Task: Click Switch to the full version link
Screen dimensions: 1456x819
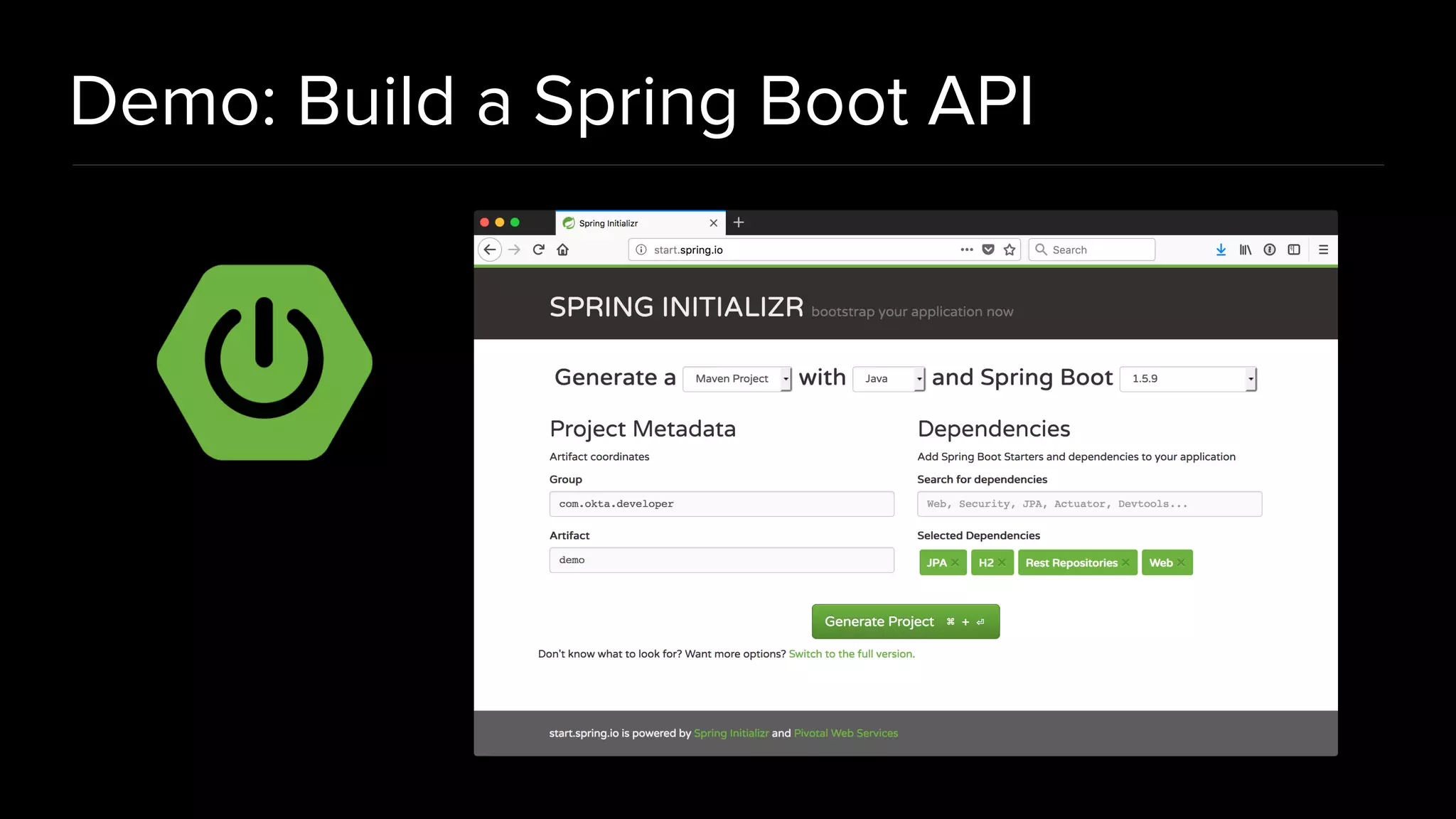Action: pos(851,654)
